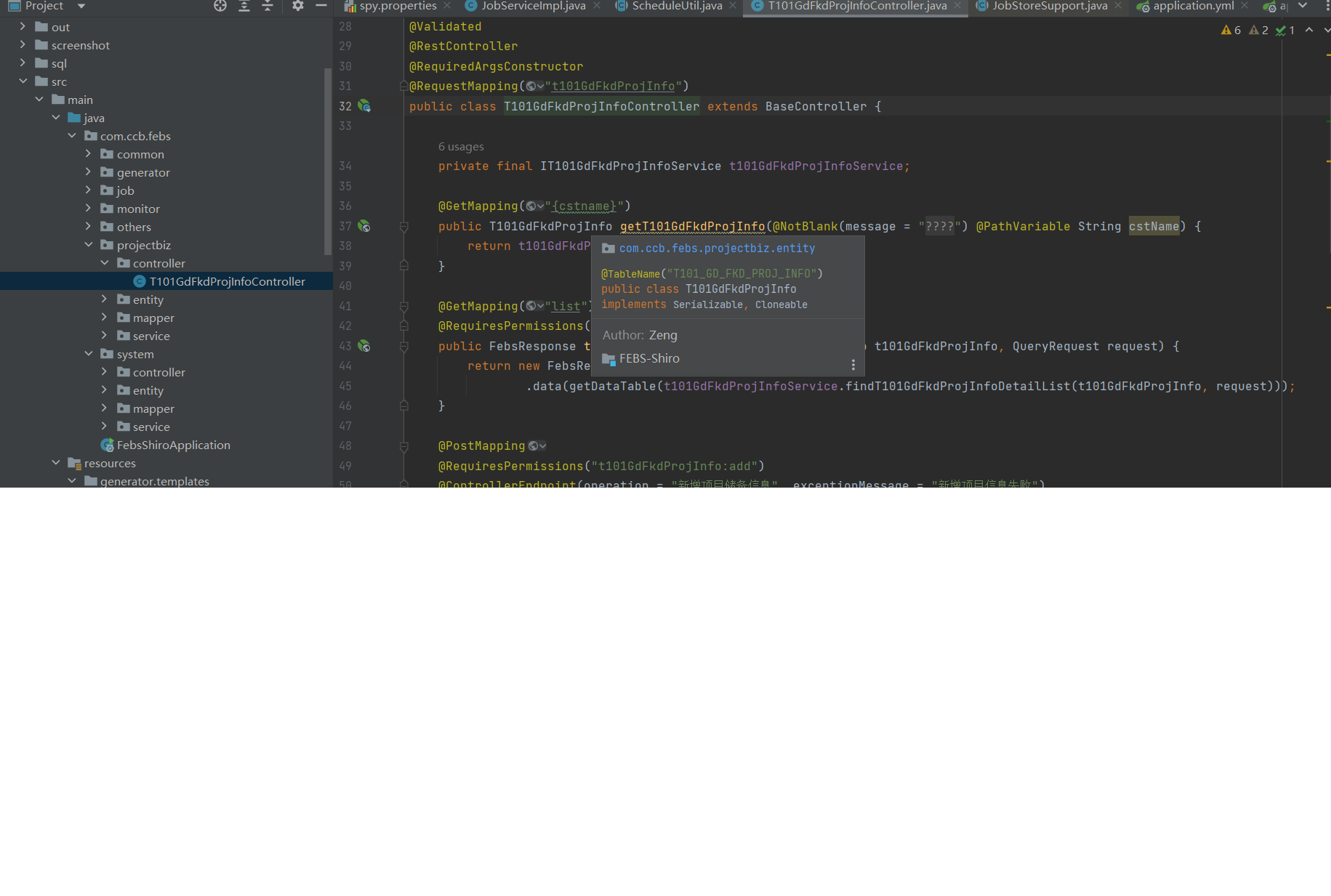Expand the screenshot folder
Image resolution: width=1331 pixels, height=896 pixels.
23,44
